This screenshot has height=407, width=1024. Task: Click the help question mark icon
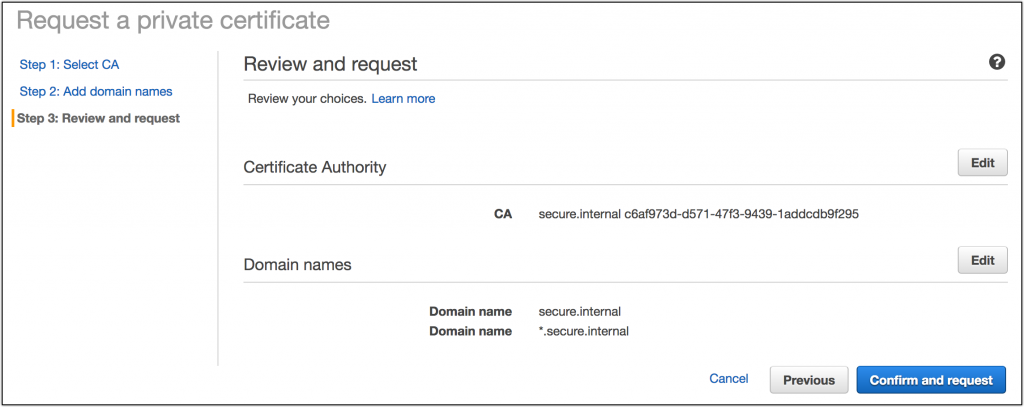tap(996, 63)
